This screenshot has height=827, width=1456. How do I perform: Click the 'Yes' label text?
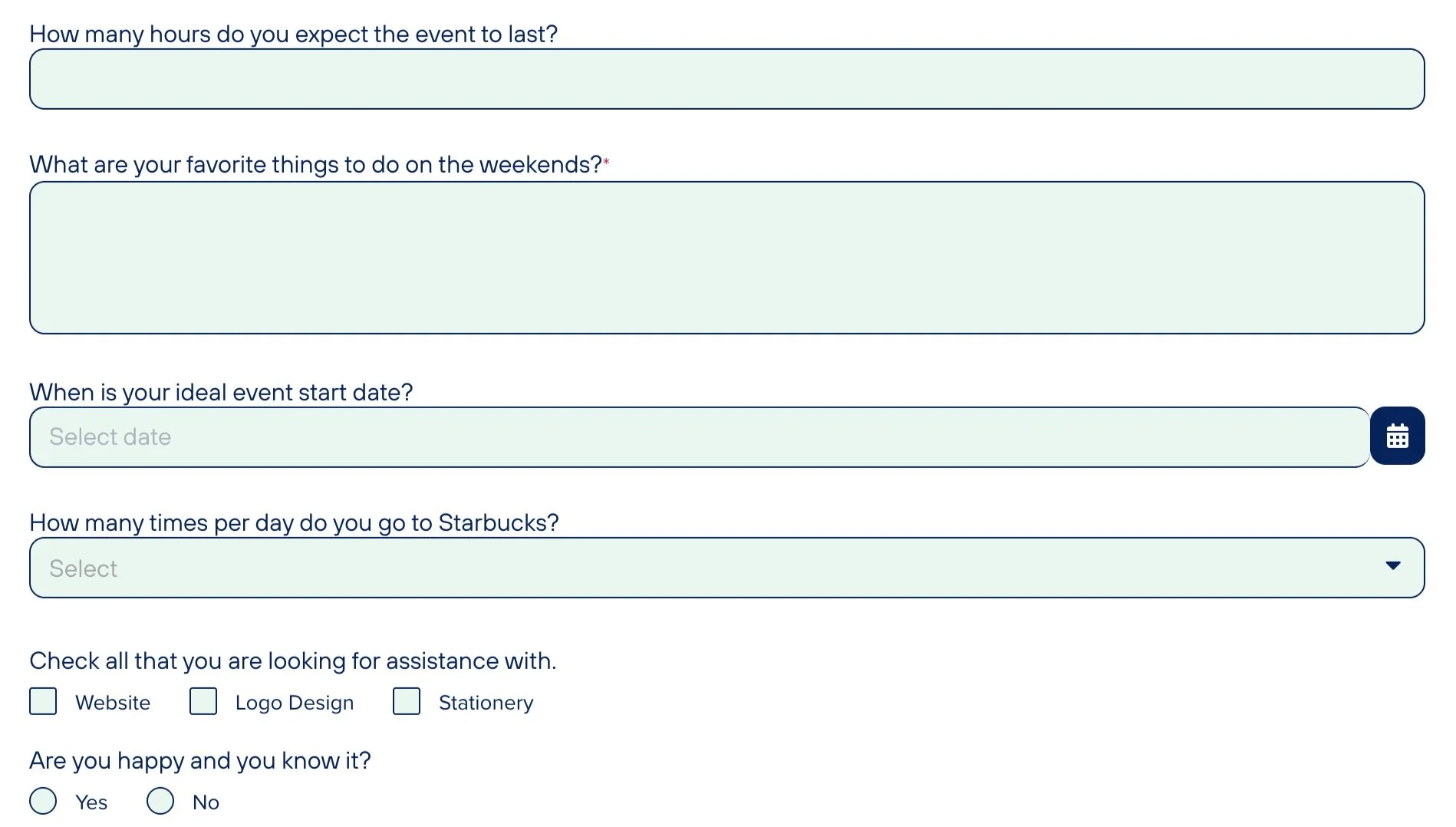[91, 802]
